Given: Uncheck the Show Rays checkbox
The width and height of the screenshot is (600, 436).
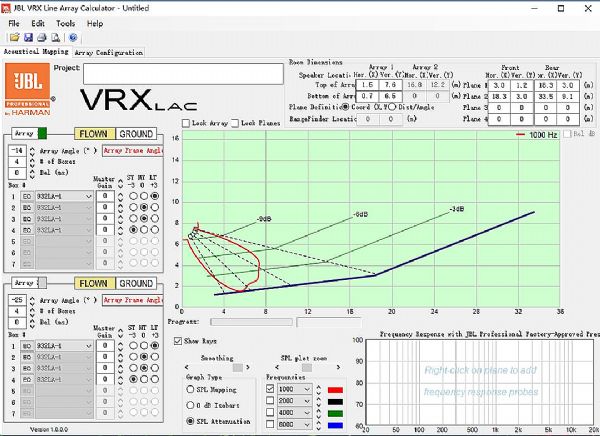Looking at the screenshot, I should (178, 341).
